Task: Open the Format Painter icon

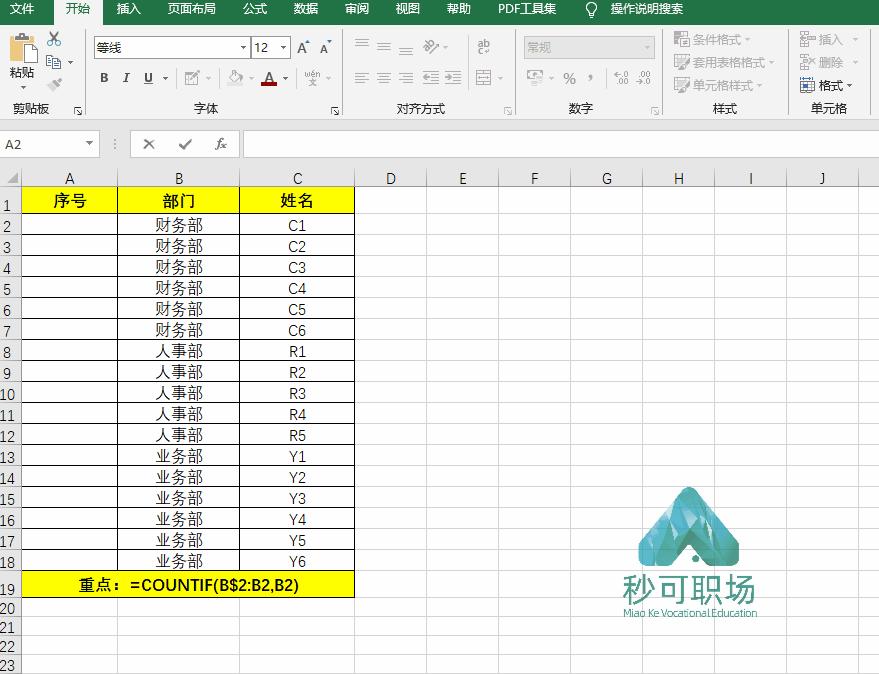Action: point(56,85)
